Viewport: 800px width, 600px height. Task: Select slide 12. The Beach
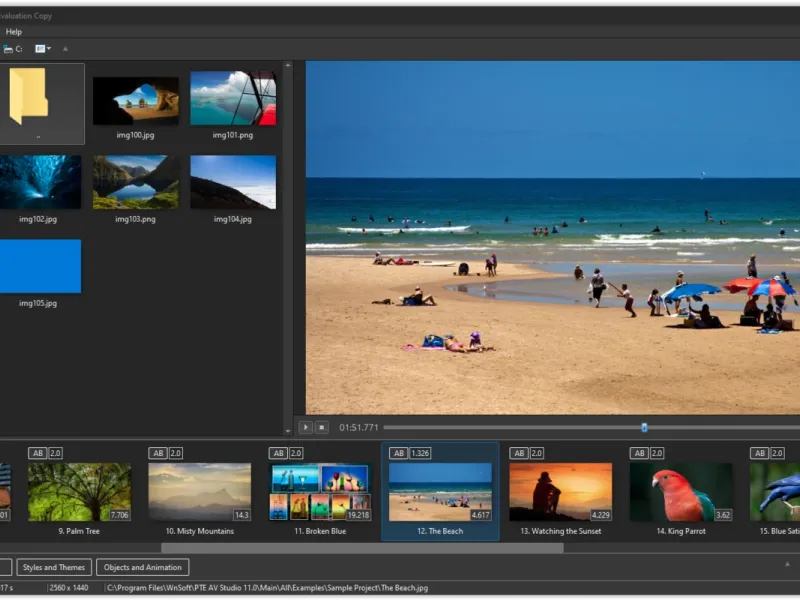click(x=440, y=492)
